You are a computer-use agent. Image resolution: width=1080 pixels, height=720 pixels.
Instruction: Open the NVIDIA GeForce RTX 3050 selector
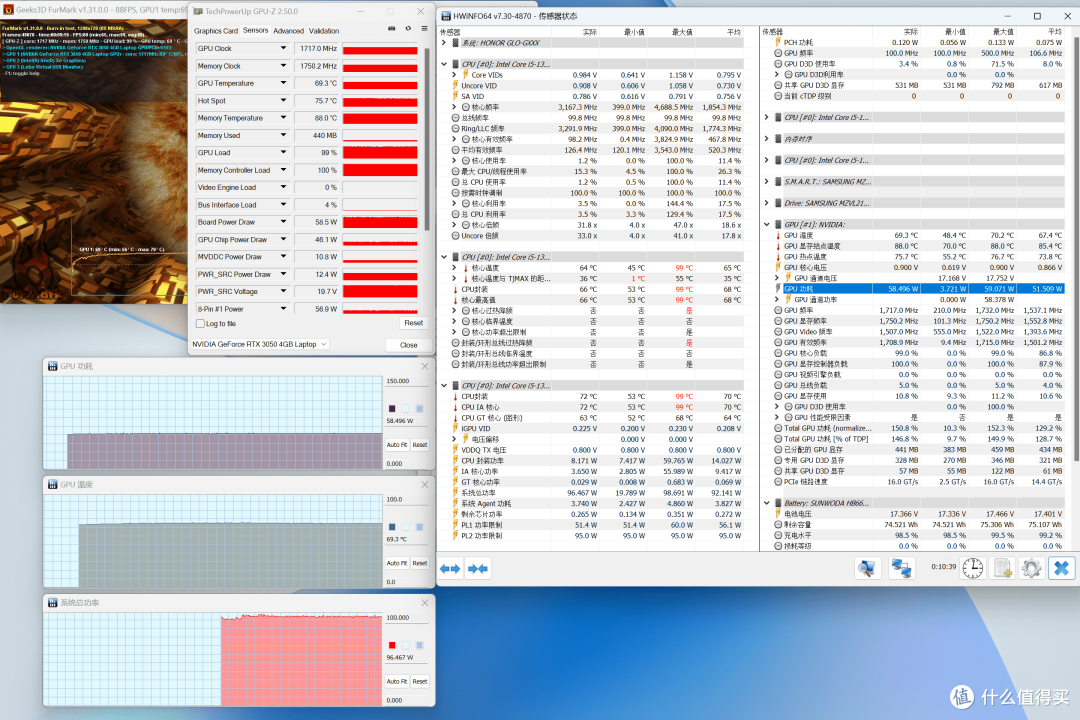(260, 344)
